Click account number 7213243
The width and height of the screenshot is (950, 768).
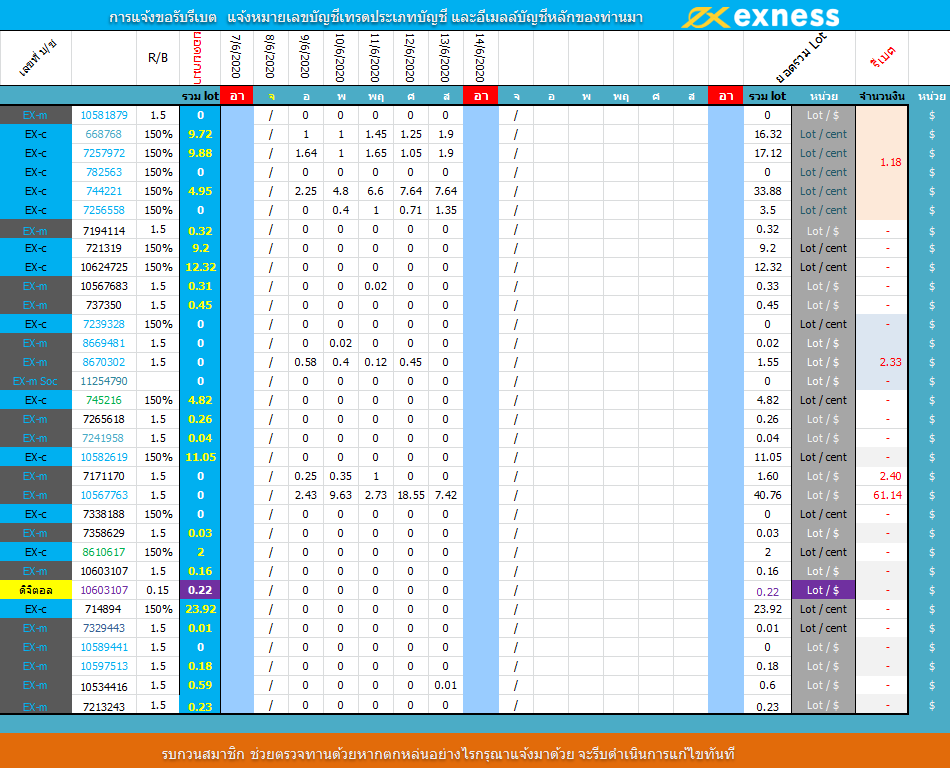point(104,706)
